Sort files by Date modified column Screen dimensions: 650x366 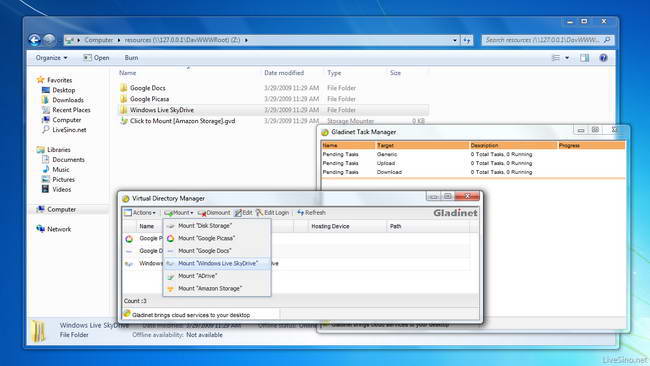pos(284,73)
